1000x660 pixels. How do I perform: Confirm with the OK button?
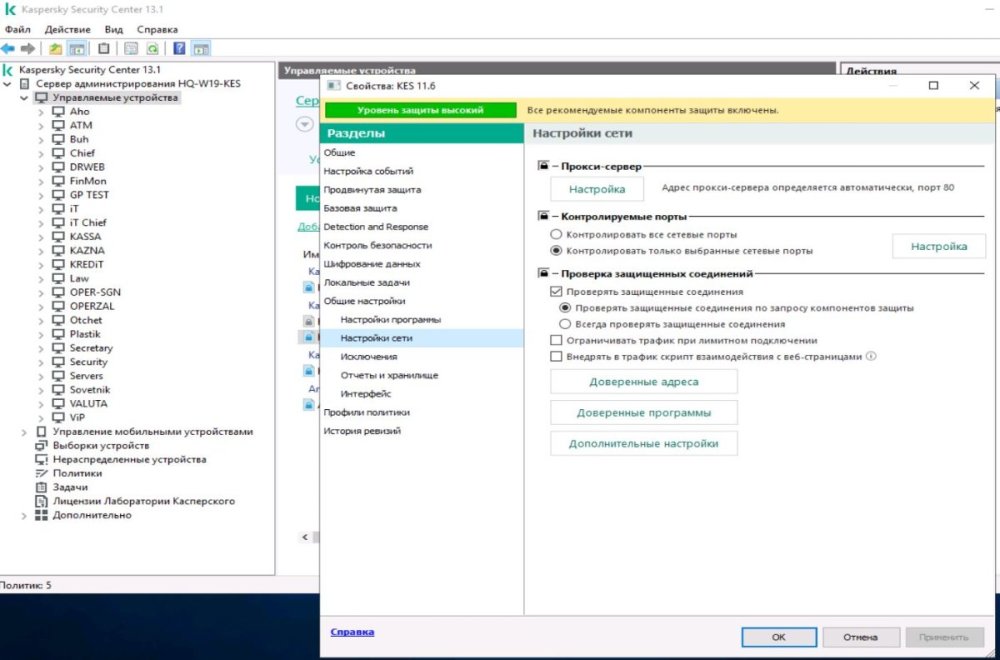pyautogui.click(x=779, y=636)
